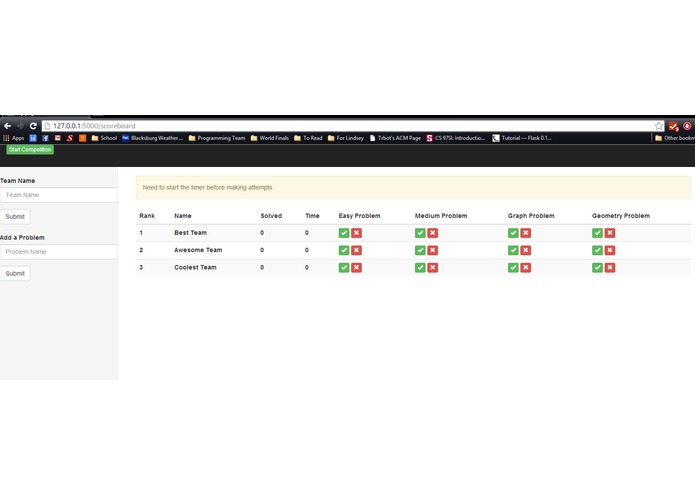Mark Geometry Problem correct for Coolest Team

[x=597, y=268]
